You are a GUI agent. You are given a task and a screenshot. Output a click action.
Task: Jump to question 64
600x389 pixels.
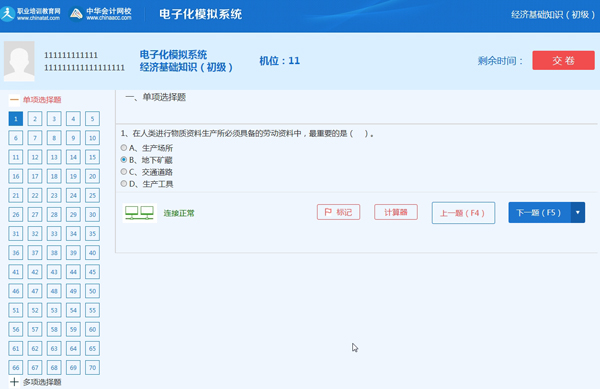[x=73, y=348]
